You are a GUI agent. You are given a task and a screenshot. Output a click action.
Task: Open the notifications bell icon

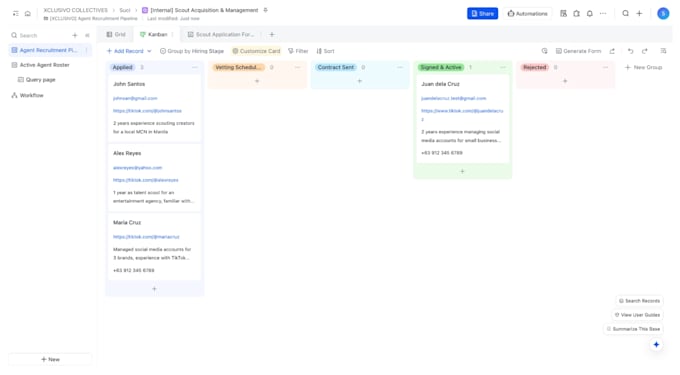point(590,13)
